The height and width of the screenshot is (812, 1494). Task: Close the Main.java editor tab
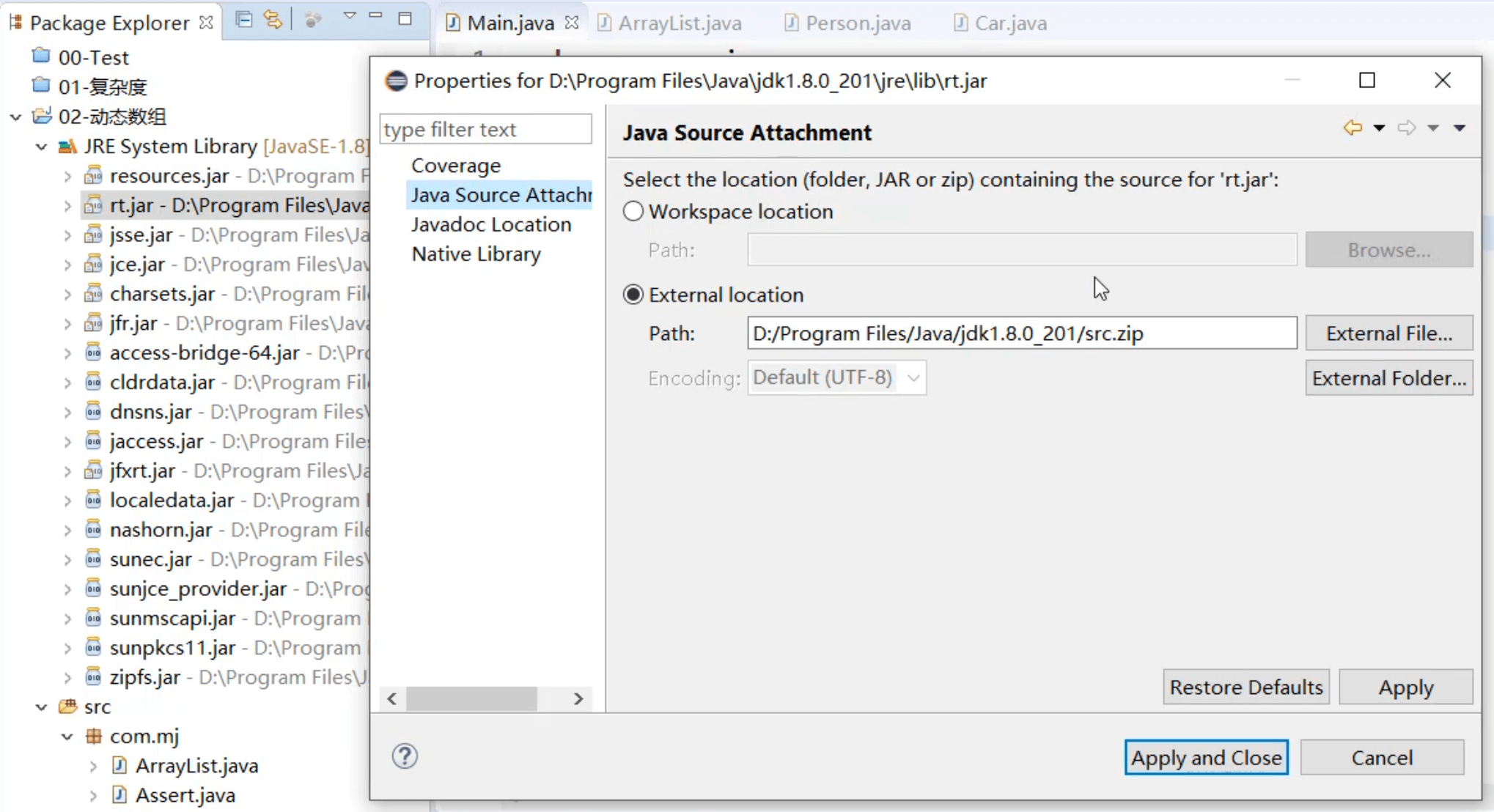[x=572, y=23]
